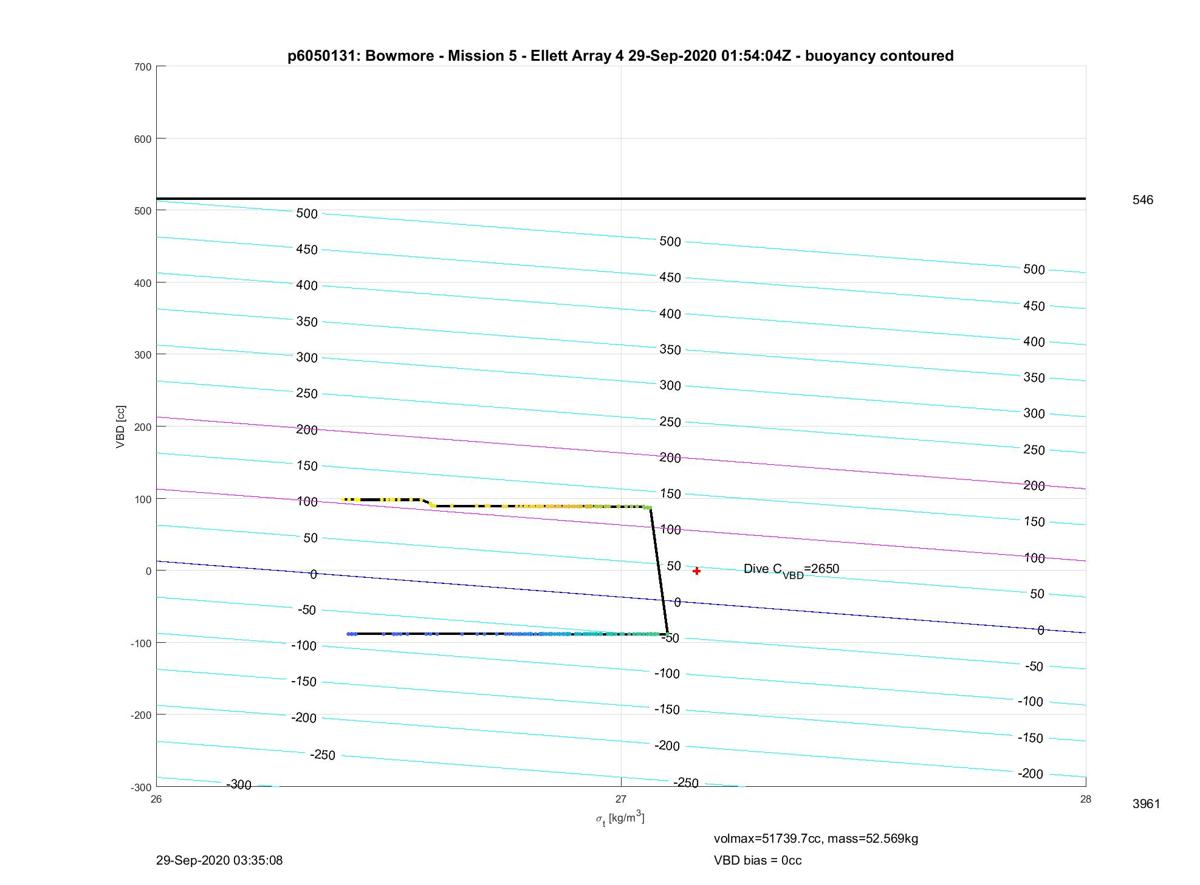This screenshot has width=1200, height=885.
Task: Click the '-300' contour label inside the plot
Action: [x=238, y=785]
